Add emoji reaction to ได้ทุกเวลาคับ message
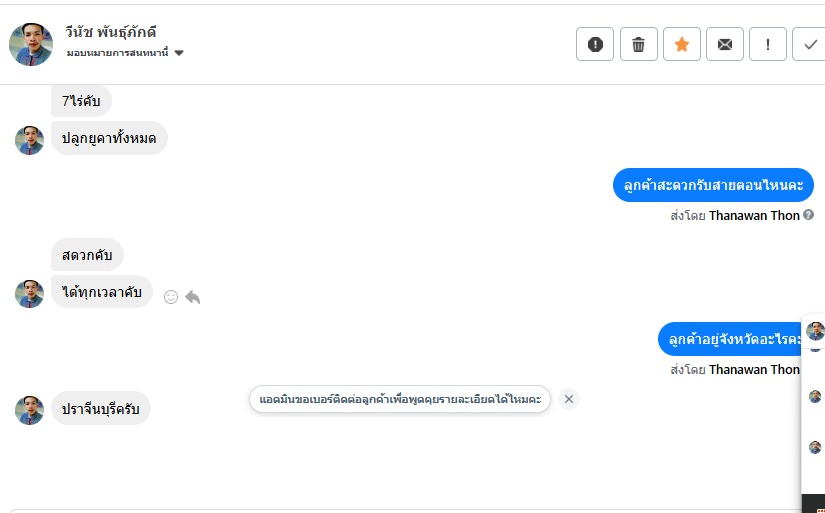Screen dimensions: 825x513 [170, 297]
